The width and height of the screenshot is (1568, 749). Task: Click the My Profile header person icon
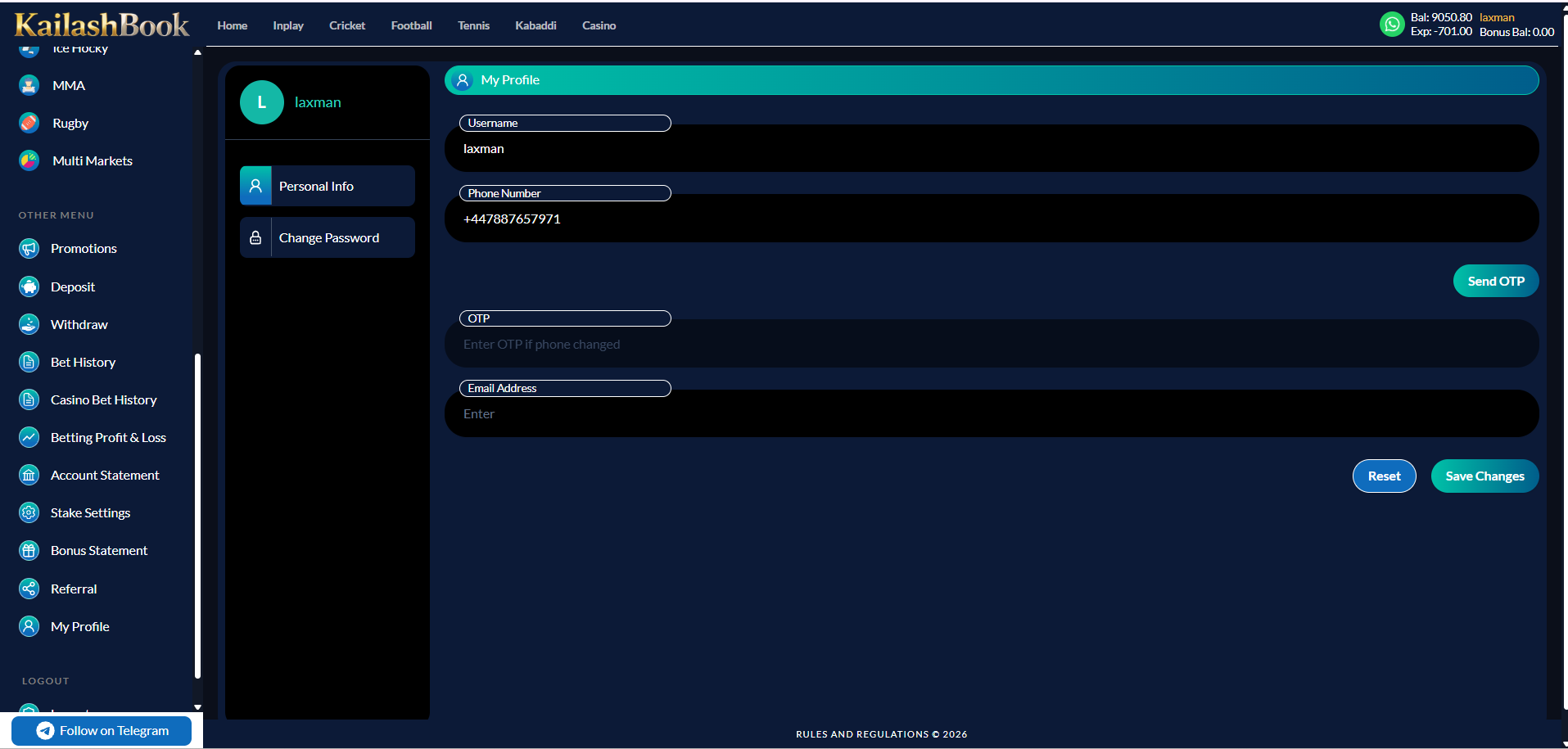coord(463,80)
